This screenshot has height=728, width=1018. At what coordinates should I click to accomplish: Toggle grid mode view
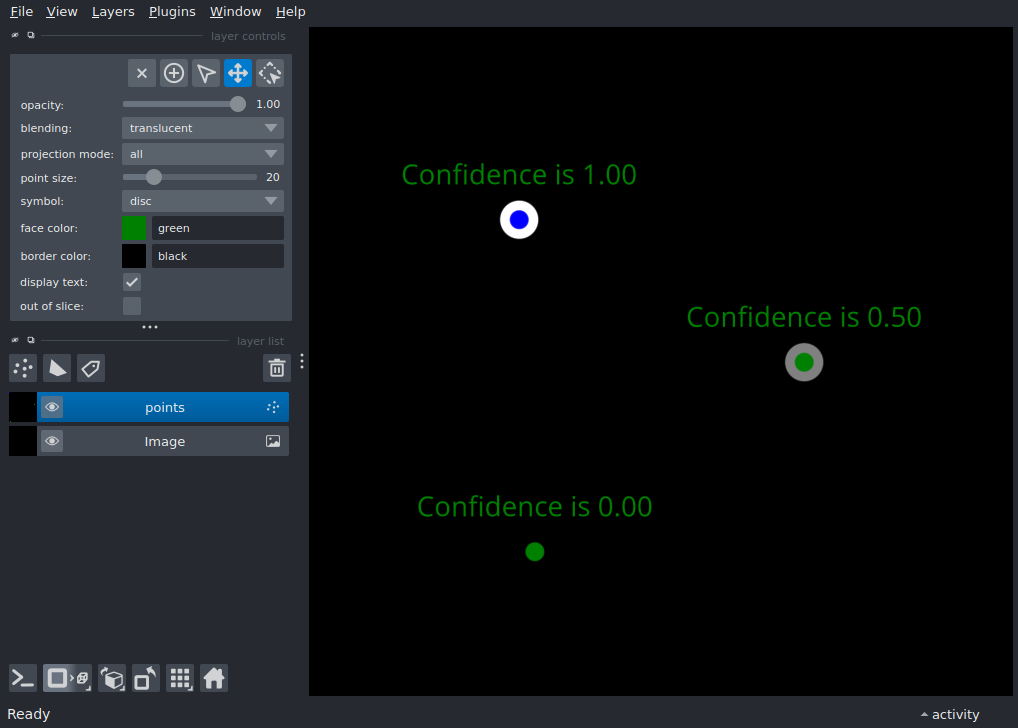pos(180,678)
